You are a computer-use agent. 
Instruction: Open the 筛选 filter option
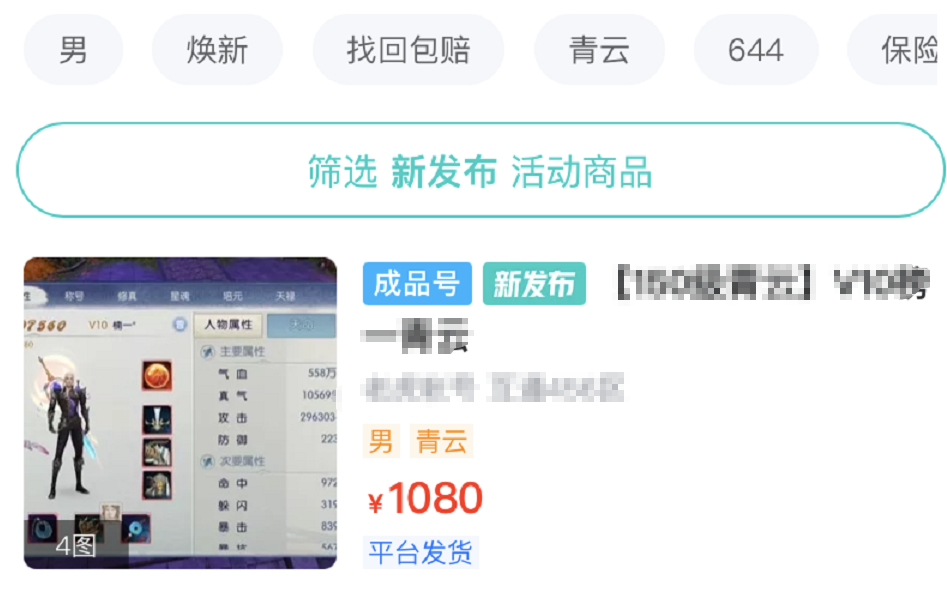pyautogui.click(x=342, y=172)
